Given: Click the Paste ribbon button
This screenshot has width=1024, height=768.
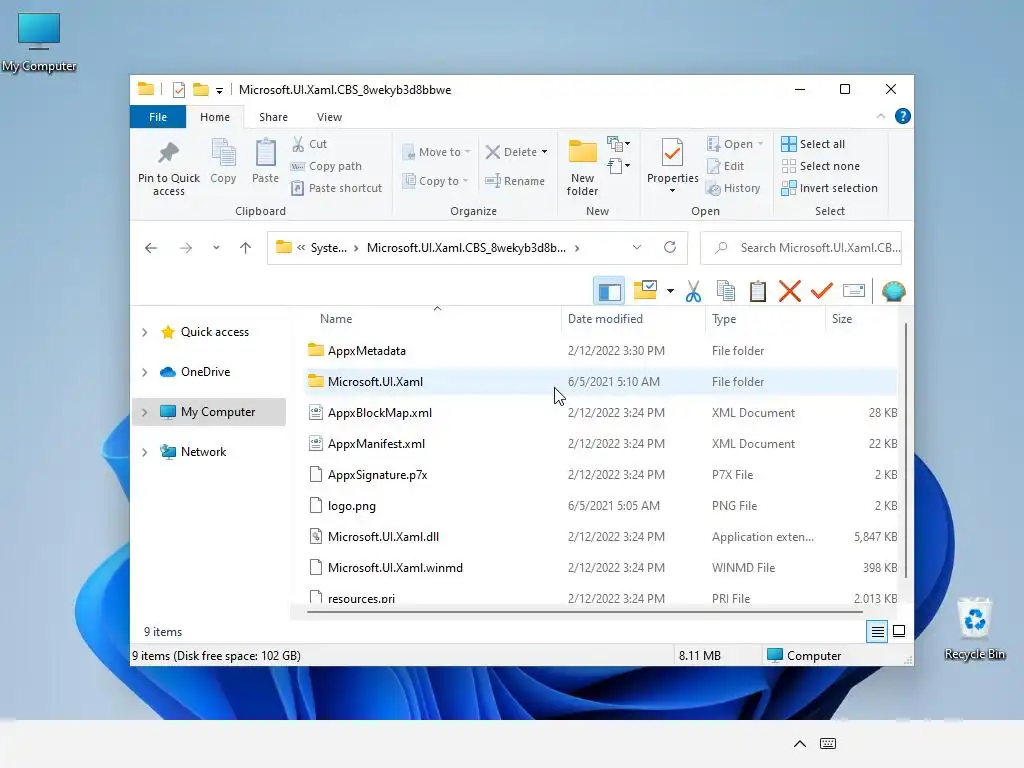Looking at the screenshot, I should (x=265, y=161).
